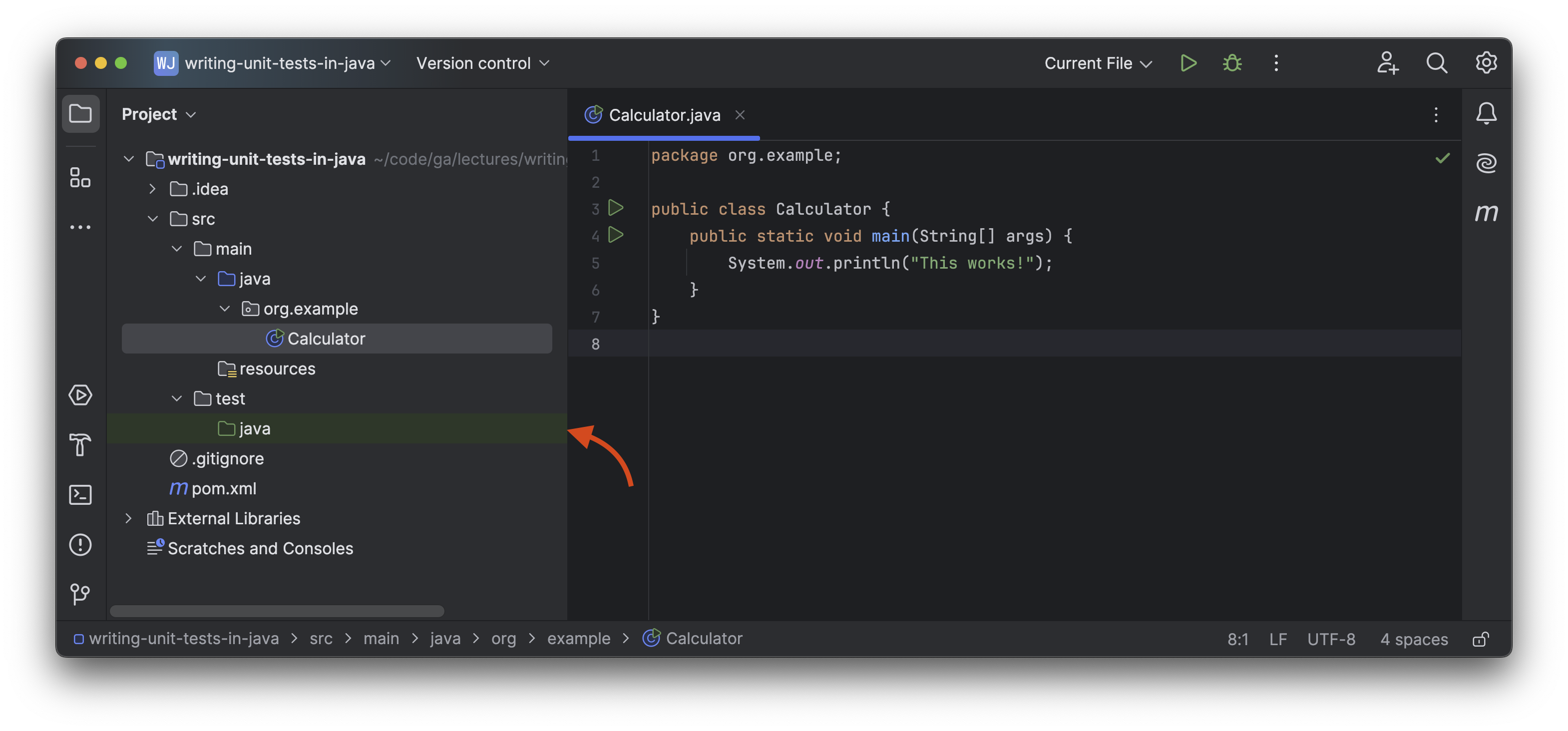The height and width of the screenshot is (731, 1568).
Task: Expand the .idea folder
Action: click(153, 189)
